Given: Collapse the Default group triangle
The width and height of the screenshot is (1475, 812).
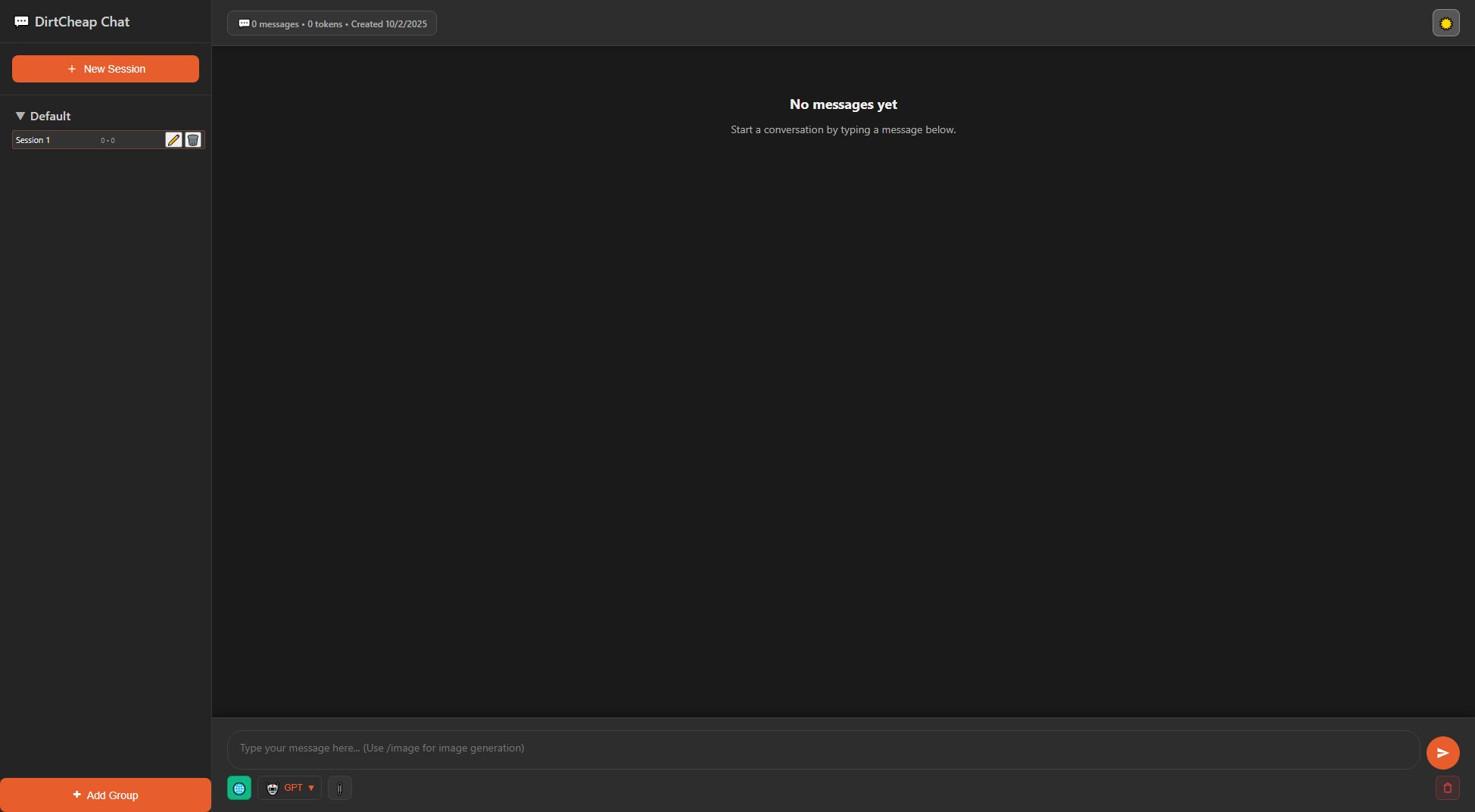Looking at the screenshot, I should [20, 116].
